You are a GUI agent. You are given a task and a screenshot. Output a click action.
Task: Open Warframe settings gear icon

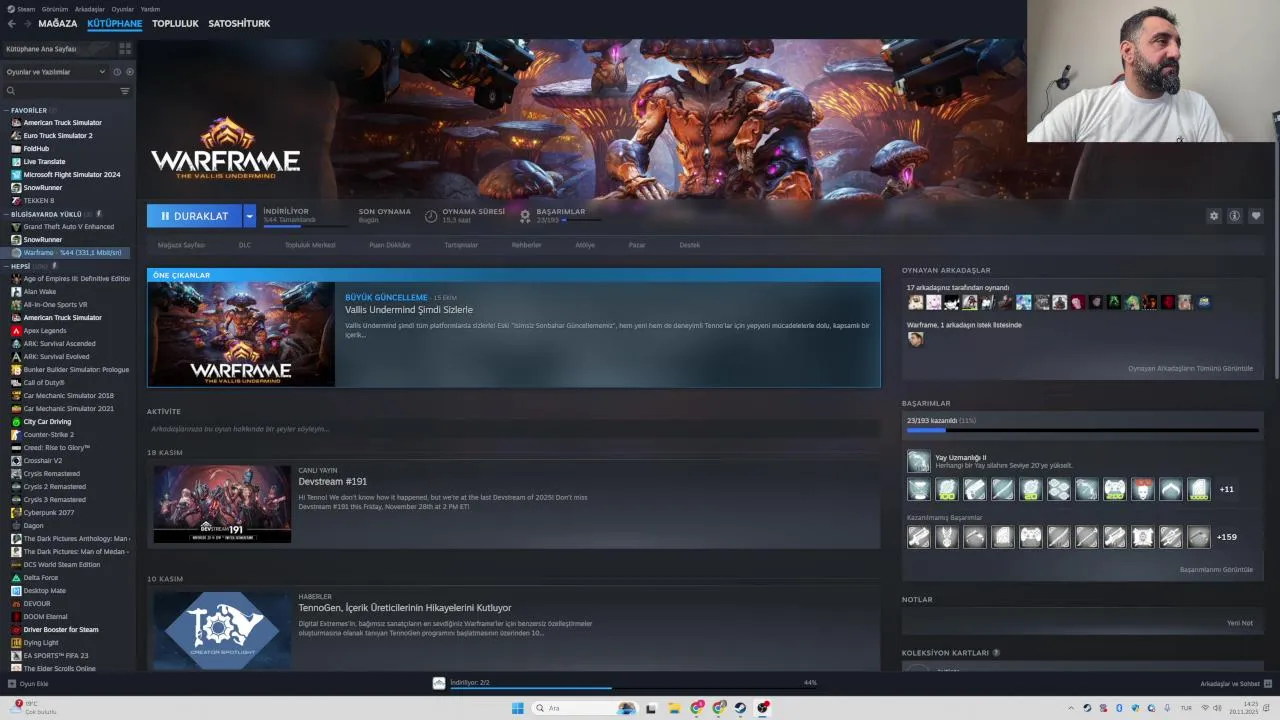click(x=1214, y=216)
